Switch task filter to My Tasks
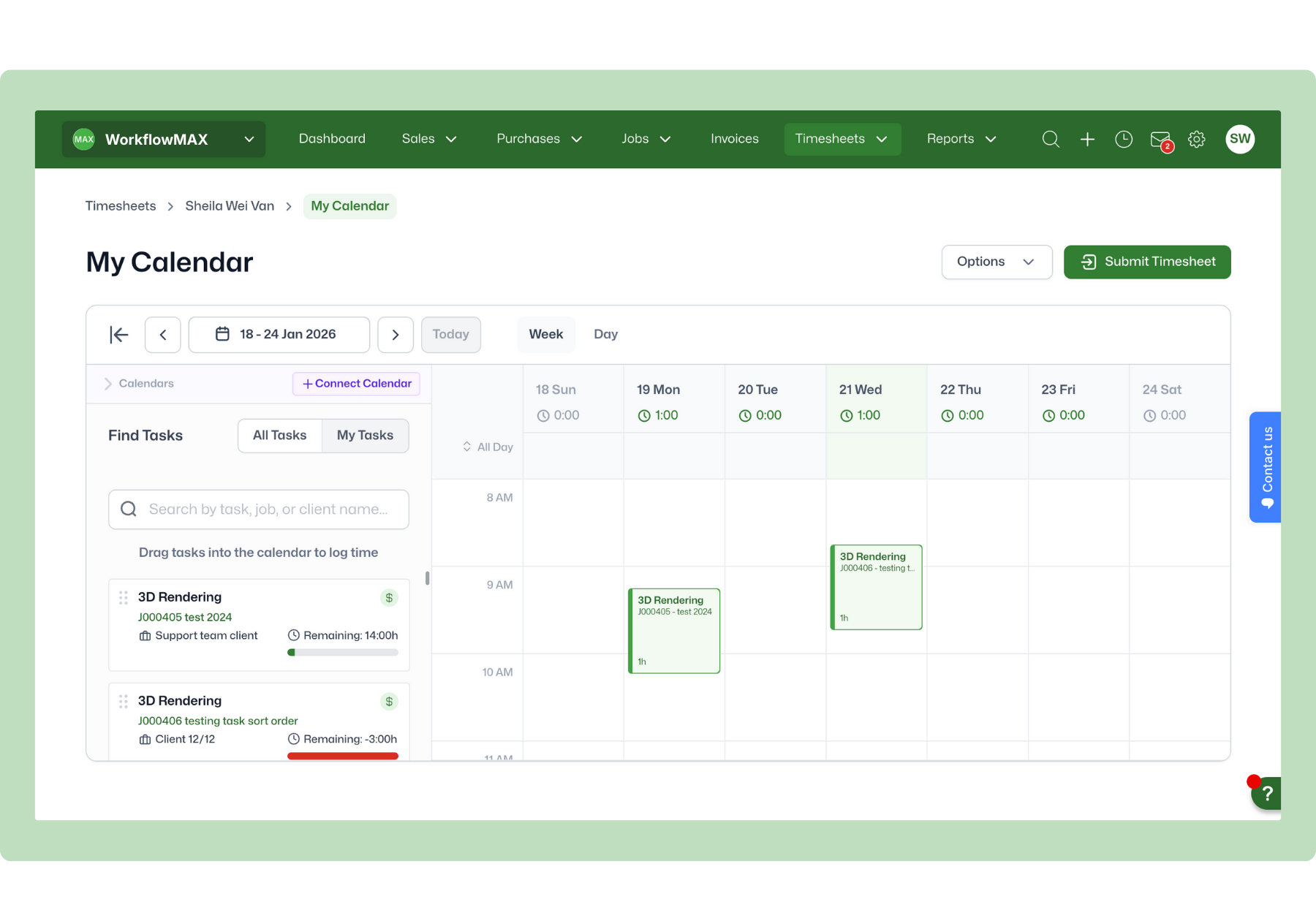Screen dimensions: 1316x902 tap(366, 436)
